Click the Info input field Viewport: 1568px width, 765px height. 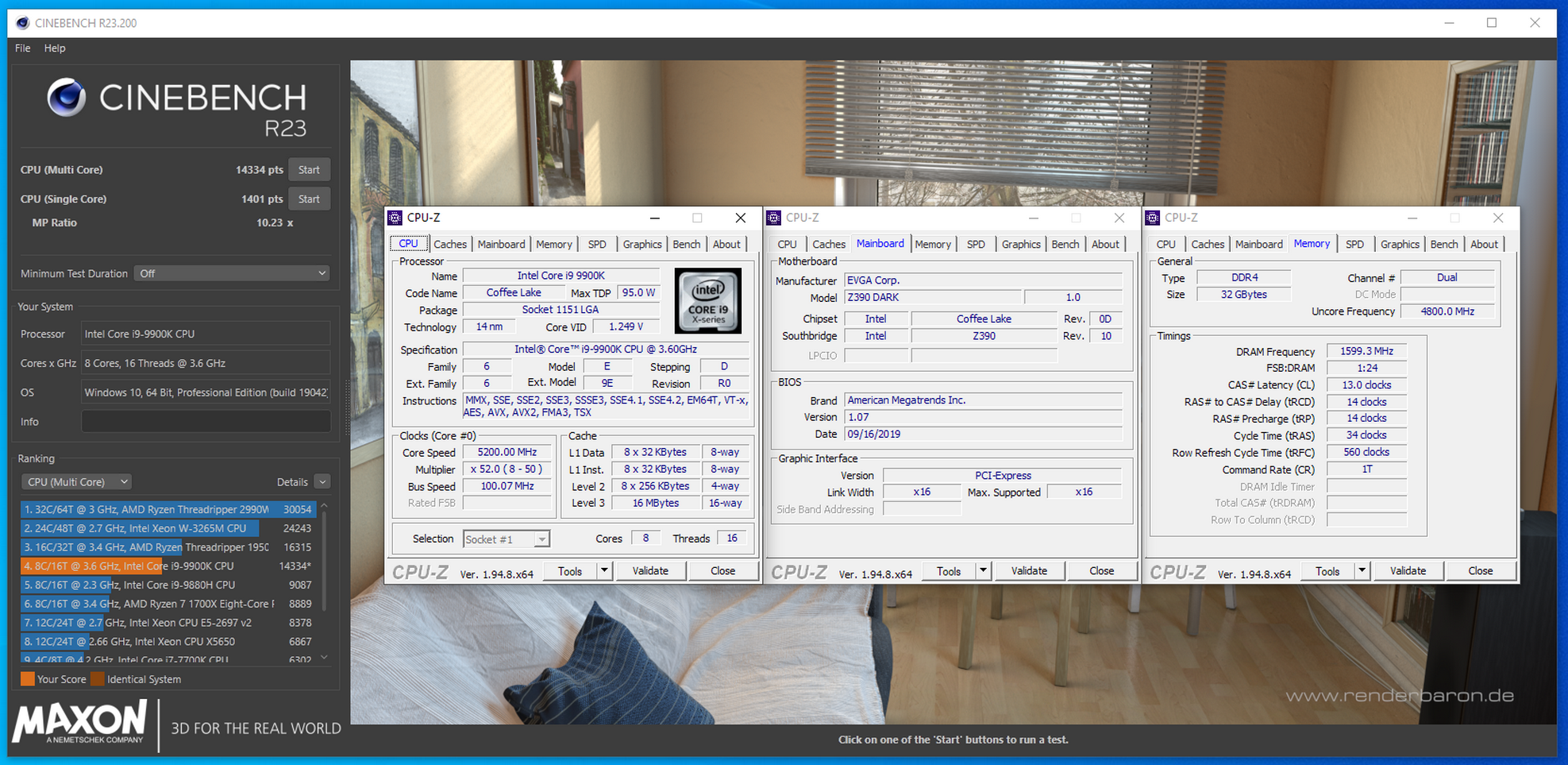point(206,422)
